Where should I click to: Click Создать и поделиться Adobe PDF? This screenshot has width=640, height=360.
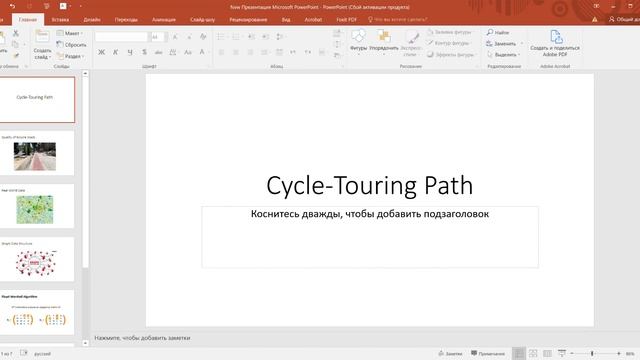click(555, 43)
